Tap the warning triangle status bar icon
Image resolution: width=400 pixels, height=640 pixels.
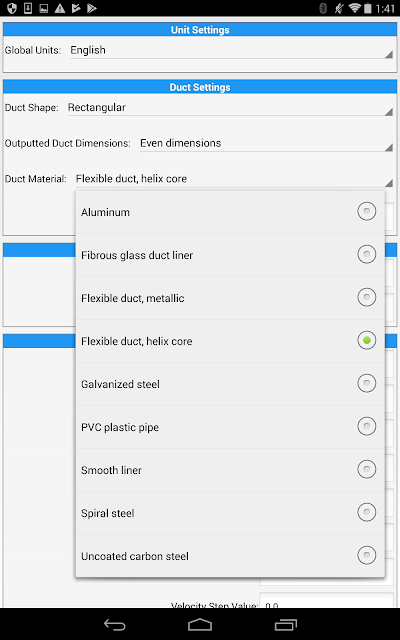click(60, 8)
